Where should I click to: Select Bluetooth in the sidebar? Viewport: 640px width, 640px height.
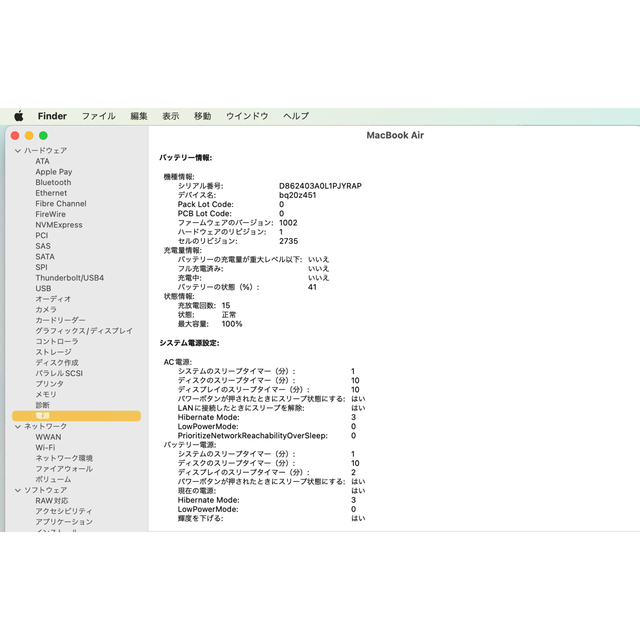tap(53, 182)
